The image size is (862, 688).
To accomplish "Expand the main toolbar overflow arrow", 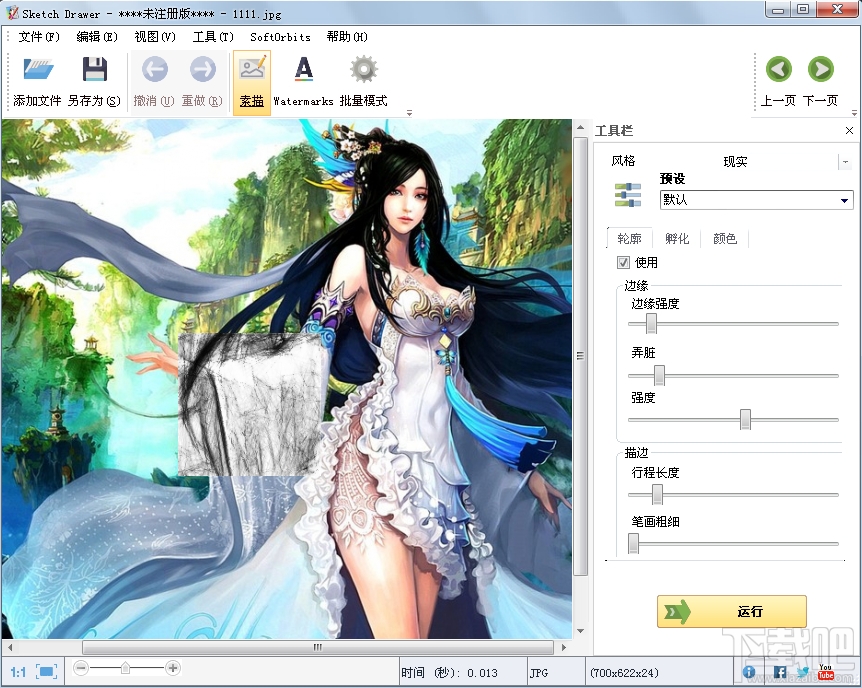I will pyautogui.click(x=409, y=113).
